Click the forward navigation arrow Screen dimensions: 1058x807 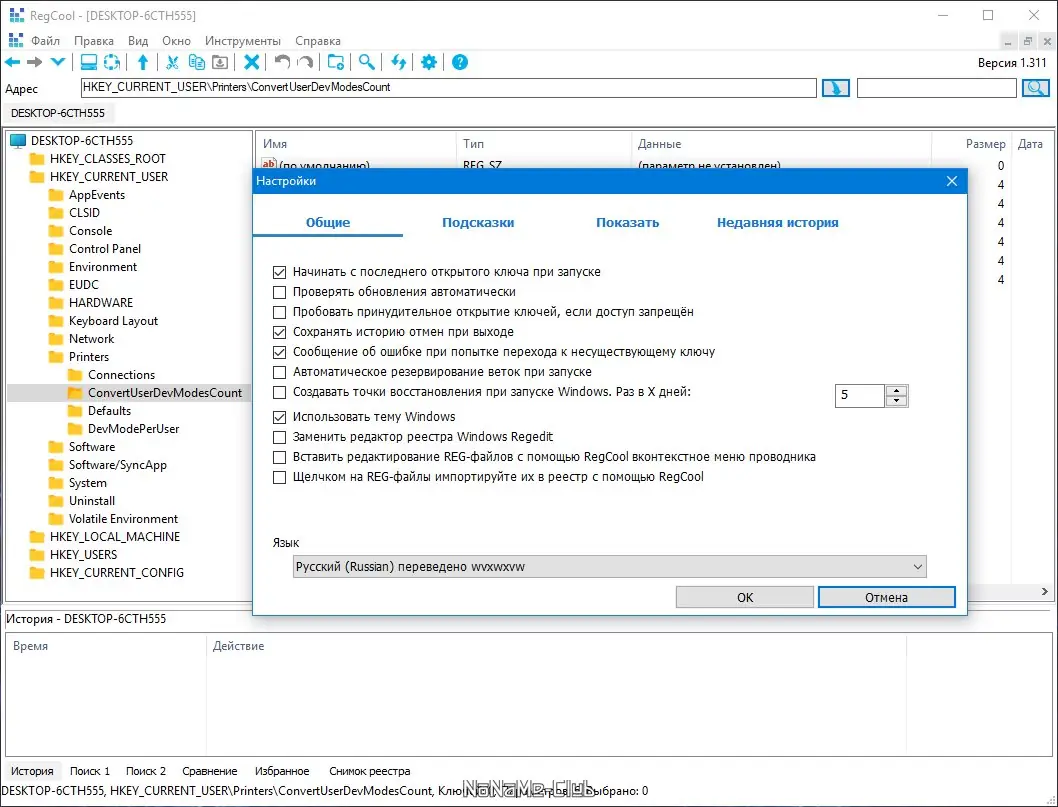tap(34, 63)
